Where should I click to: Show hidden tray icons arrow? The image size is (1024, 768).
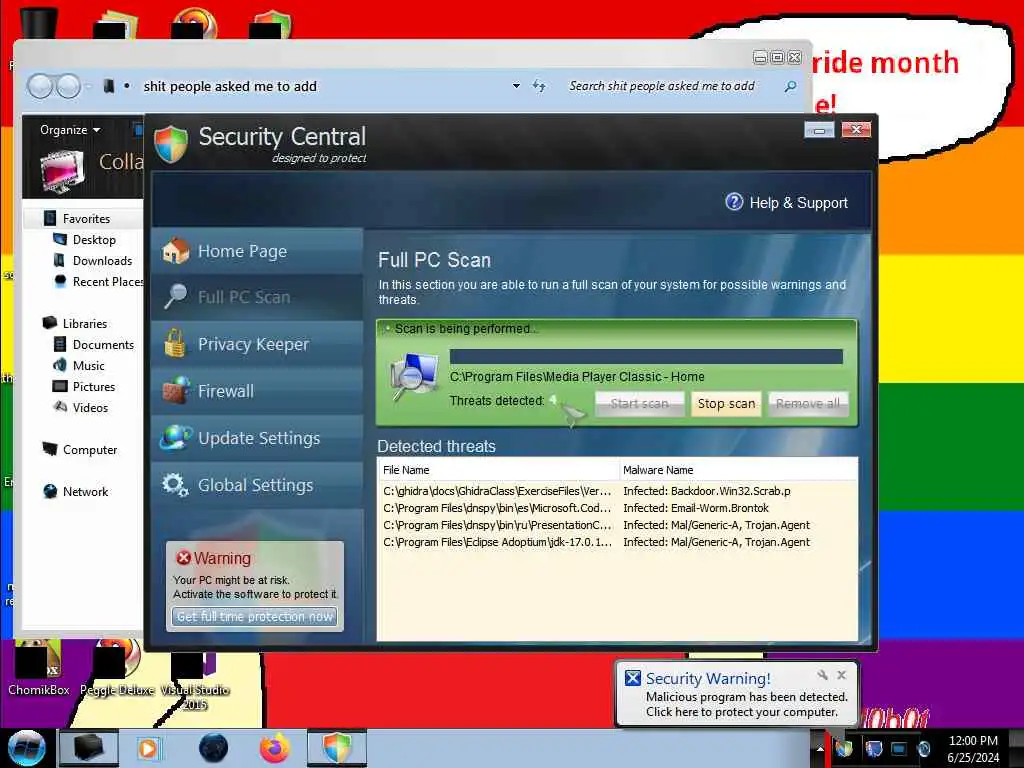coord(820,748)
